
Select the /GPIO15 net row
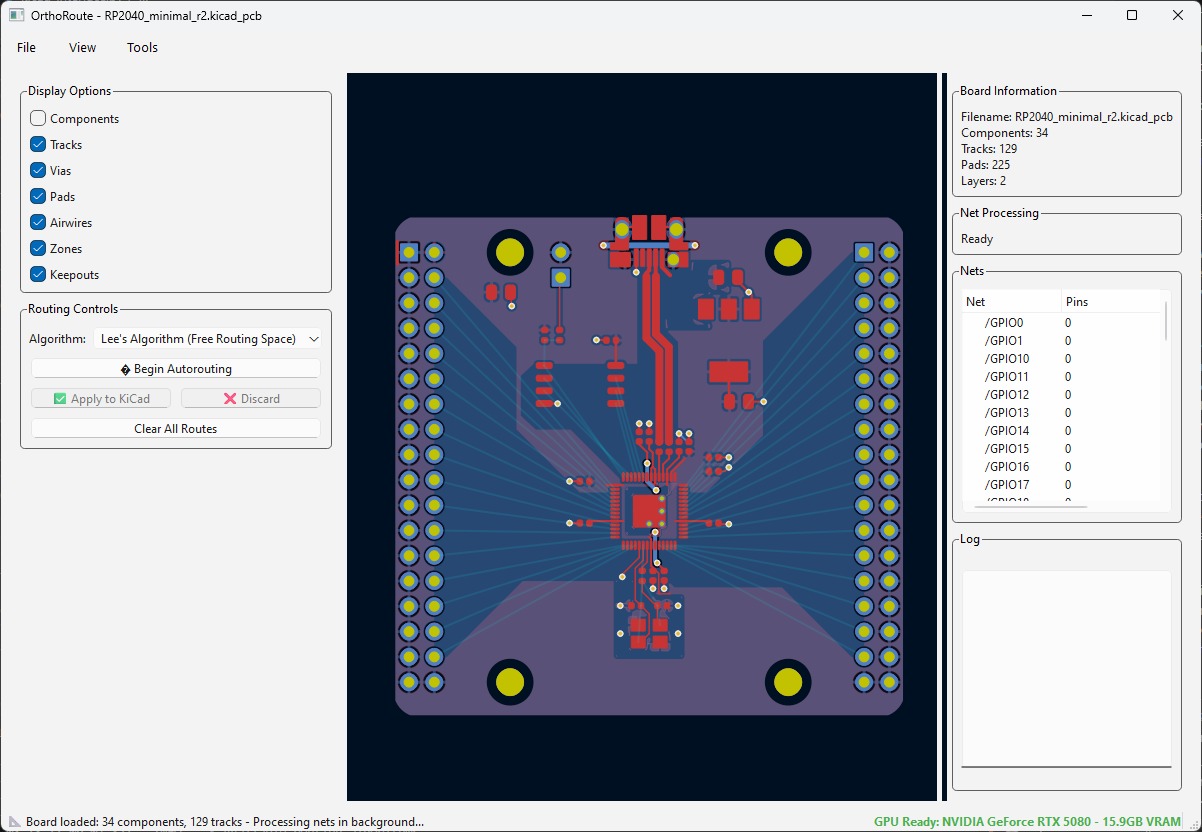(x=1060, y=449)
